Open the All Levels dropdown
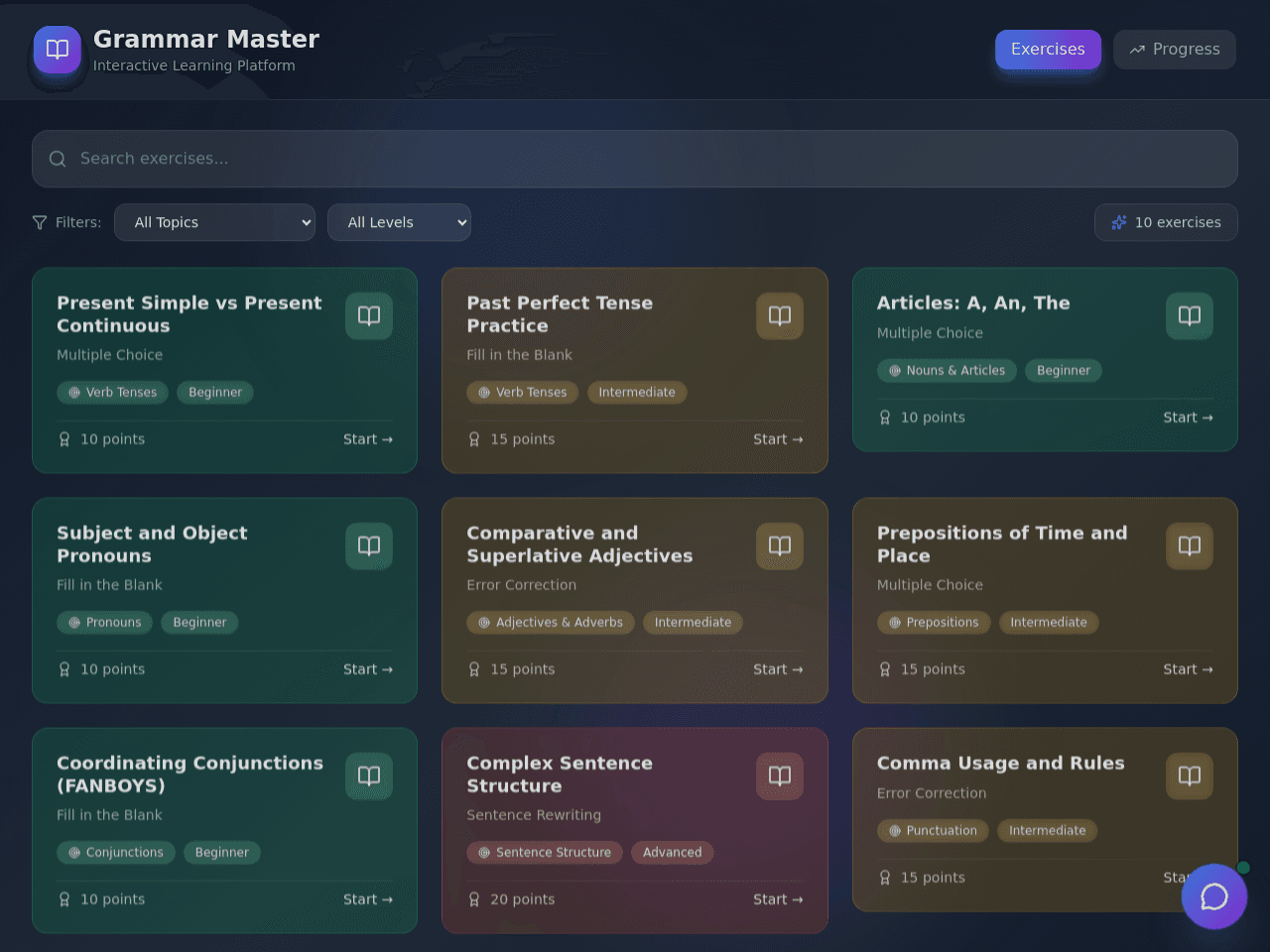 (x=399, y=222)
